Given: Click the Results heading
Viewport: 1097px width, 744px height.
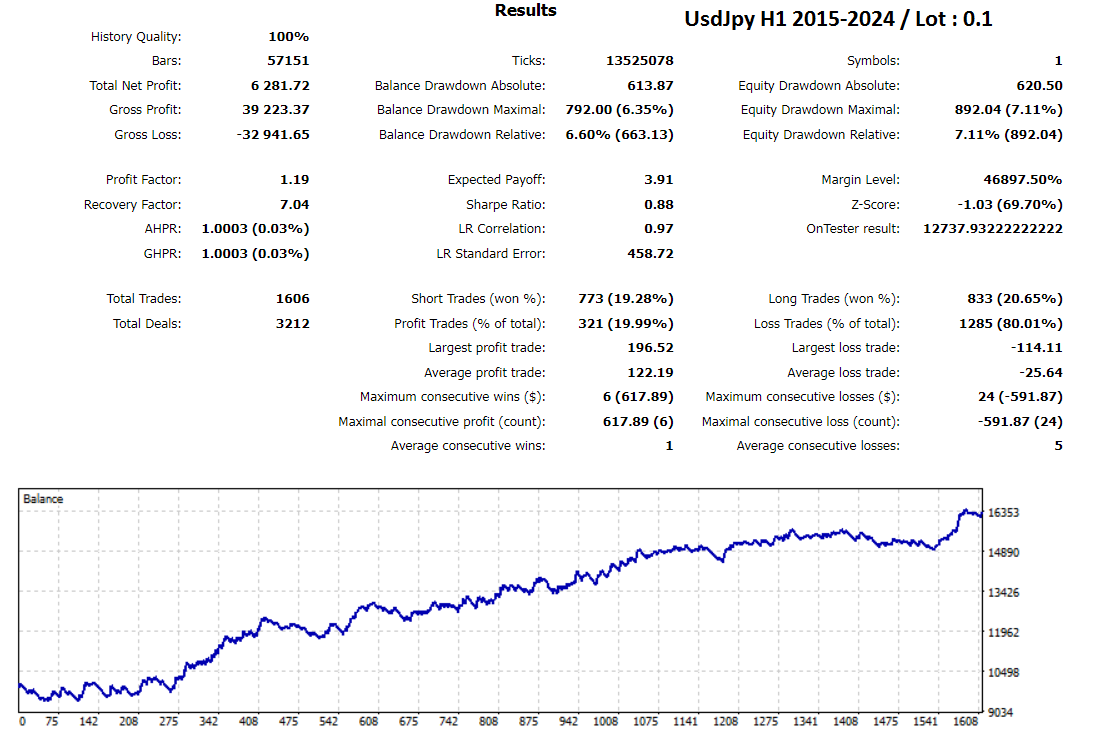Looking at the screenshot, I should click(x=525, y=11).
